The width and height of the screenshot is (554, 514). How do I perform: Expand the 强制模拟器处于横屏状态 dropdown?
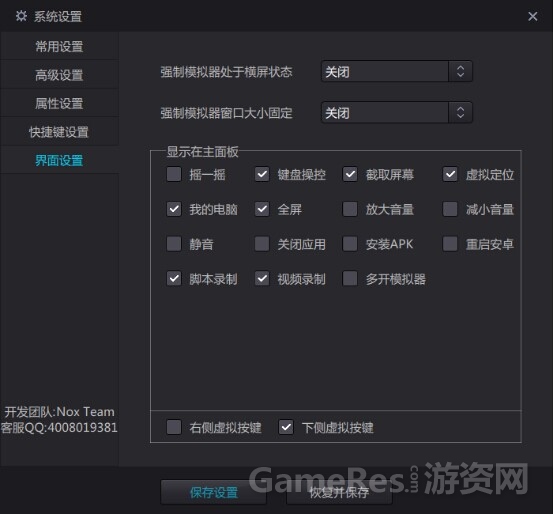click(x=396, y=72)
